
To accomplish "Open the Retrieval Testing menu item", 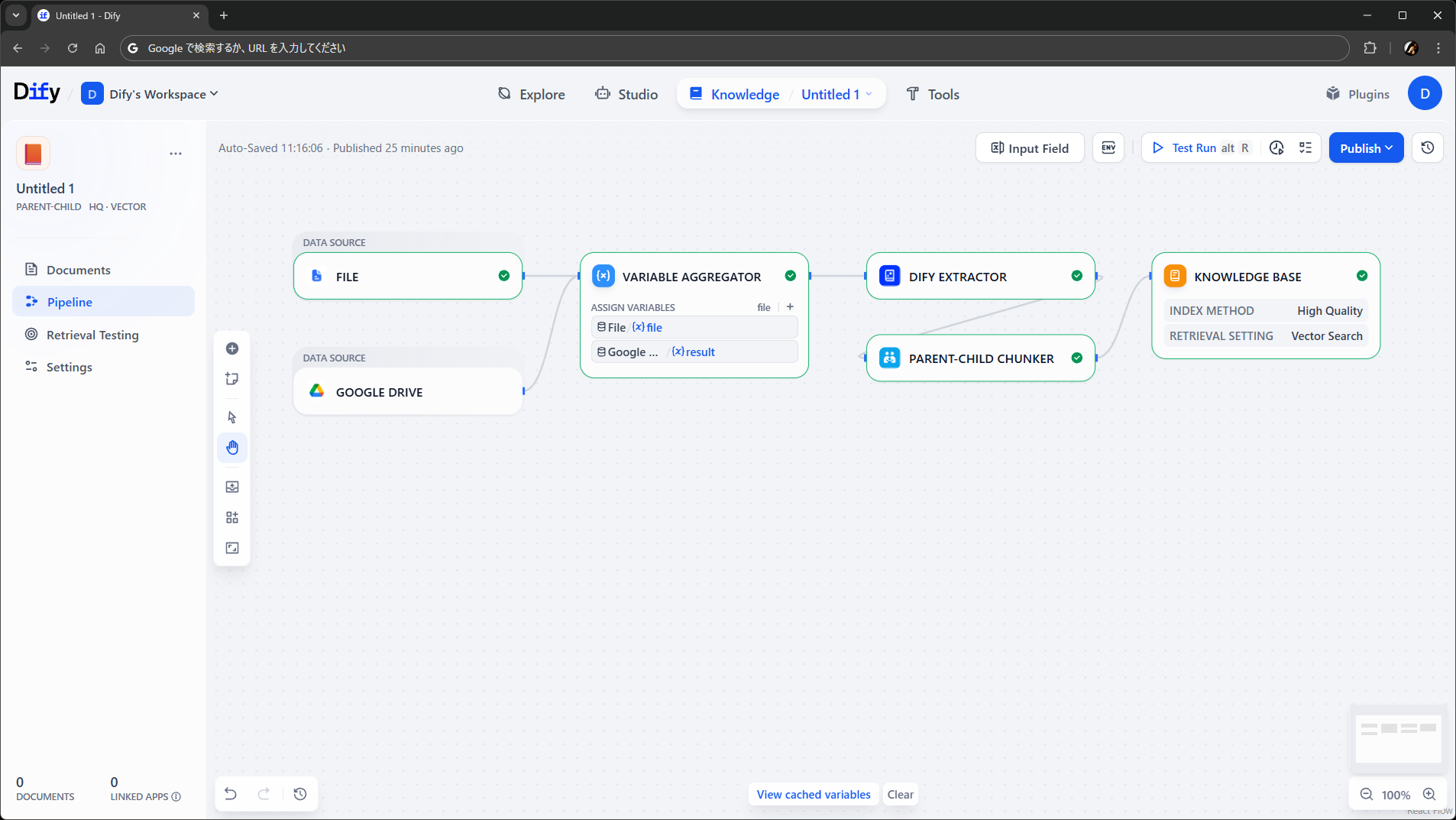I will click(x=92, y=335).
